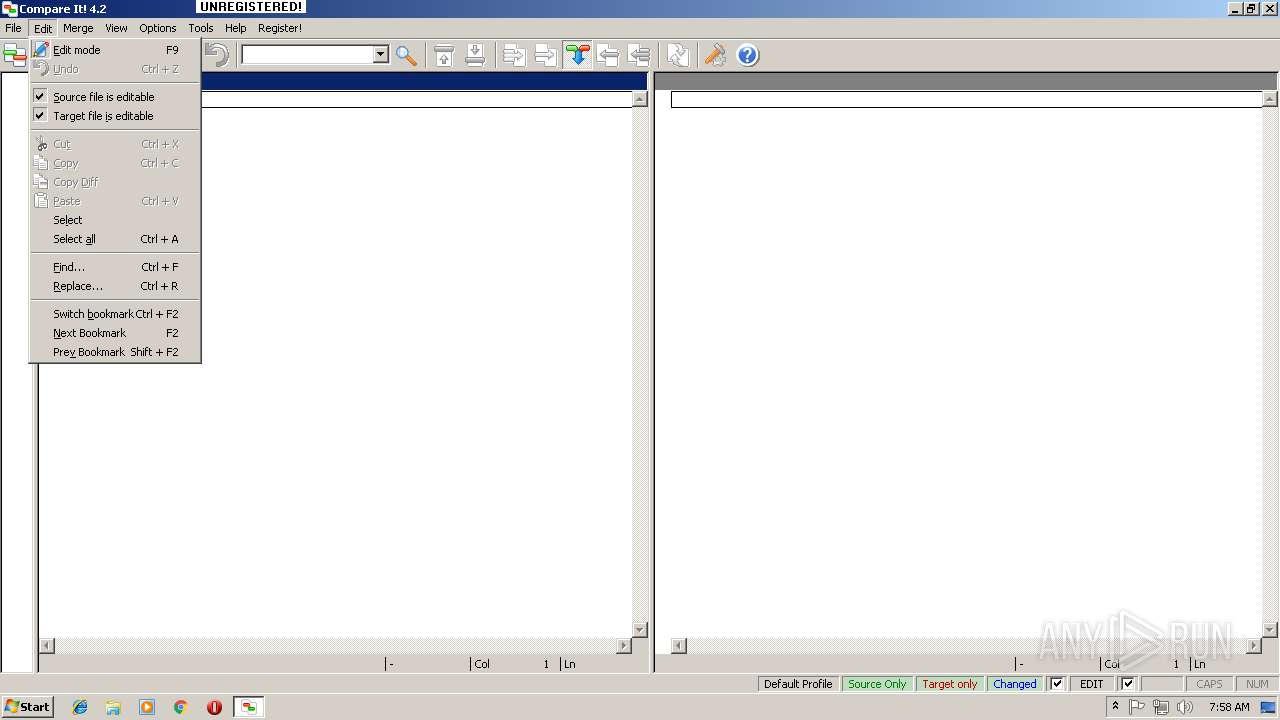Viewport: 1280px width, 720px height.
Task: Open the Register! menu
Action: [x=280, y=28]
